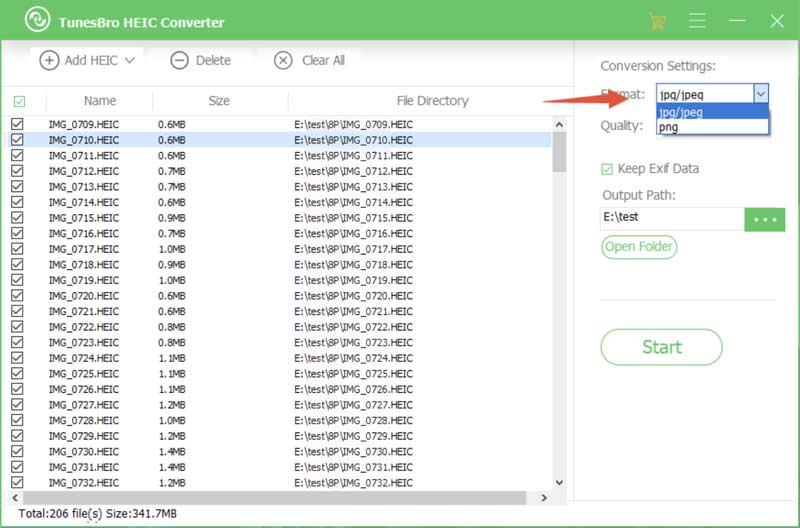The height and width of the screenshot is (528, 800).
Task: Click the Output Path field showing E:\test
Action: (672, 218)
